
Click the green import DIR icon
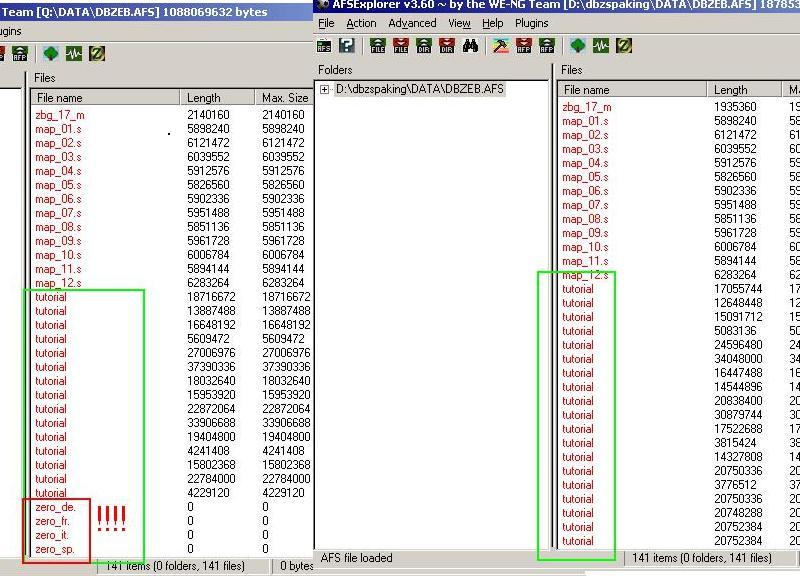pos(423,46)
